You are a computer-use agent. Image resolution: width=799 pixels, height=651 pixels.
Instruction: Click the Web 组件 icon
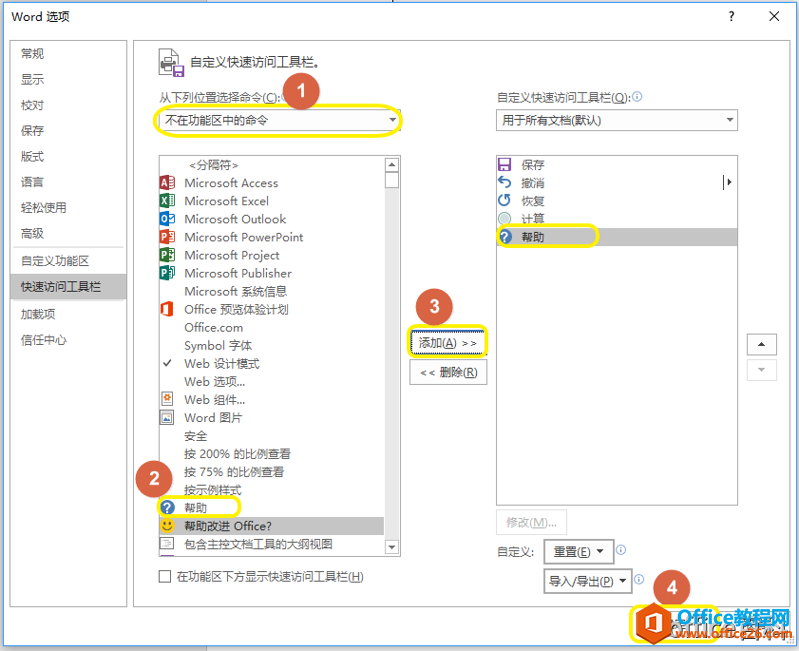pos(167,399)
